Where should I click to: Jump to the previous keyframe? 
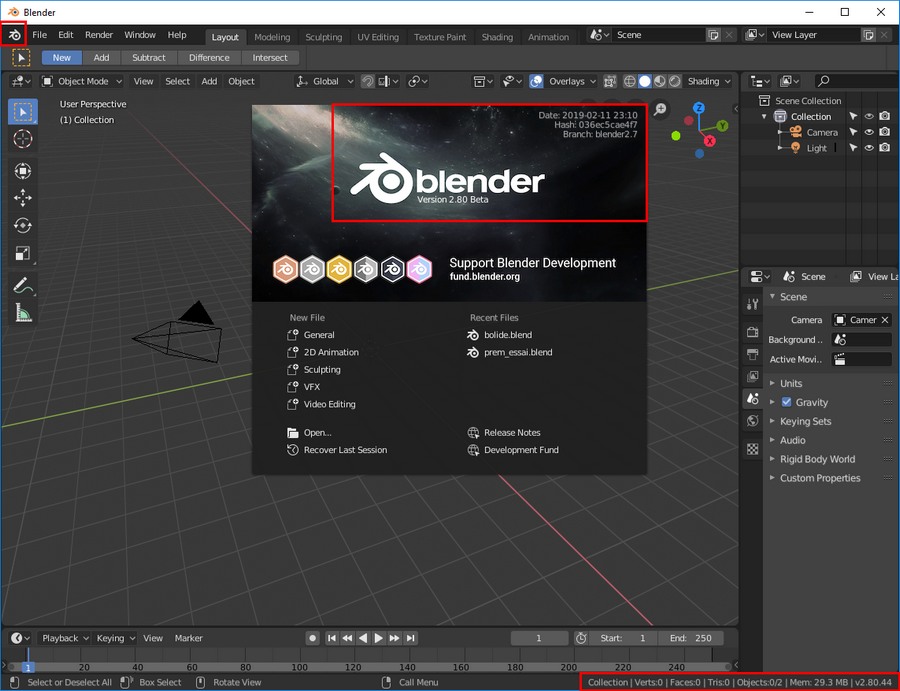click(347, 638)
